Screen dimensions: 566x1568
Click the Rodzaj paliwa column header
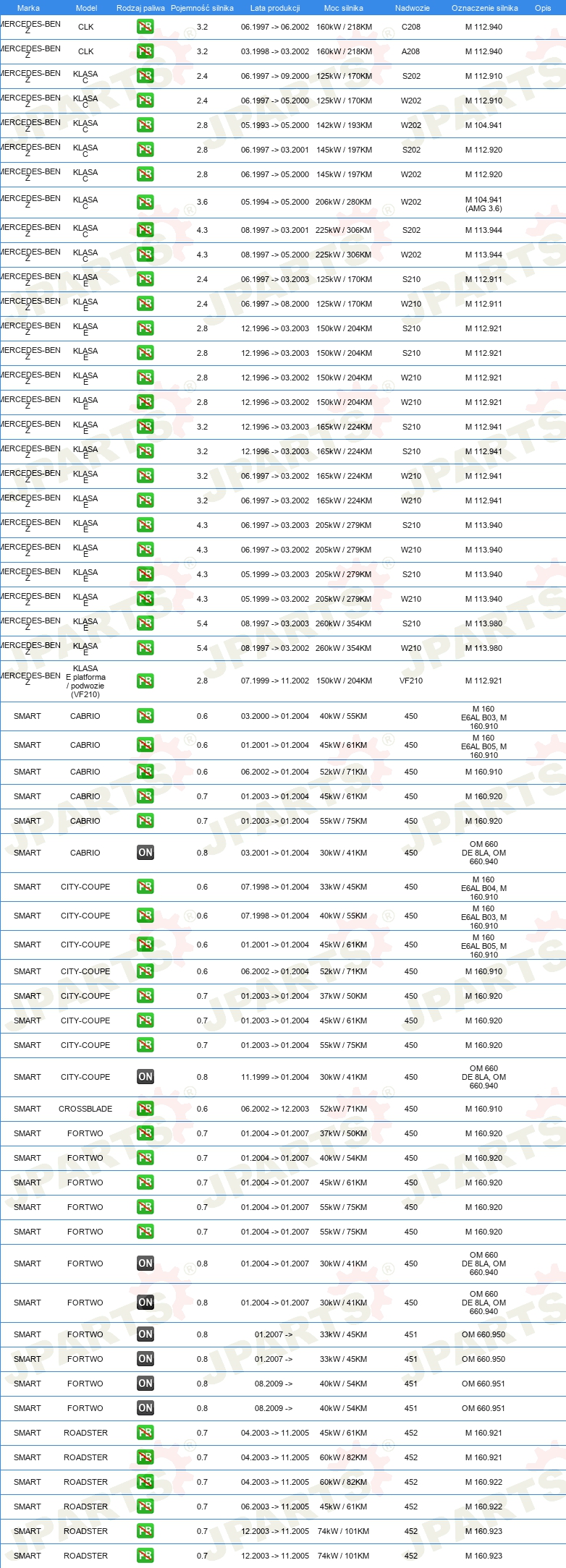140,8
